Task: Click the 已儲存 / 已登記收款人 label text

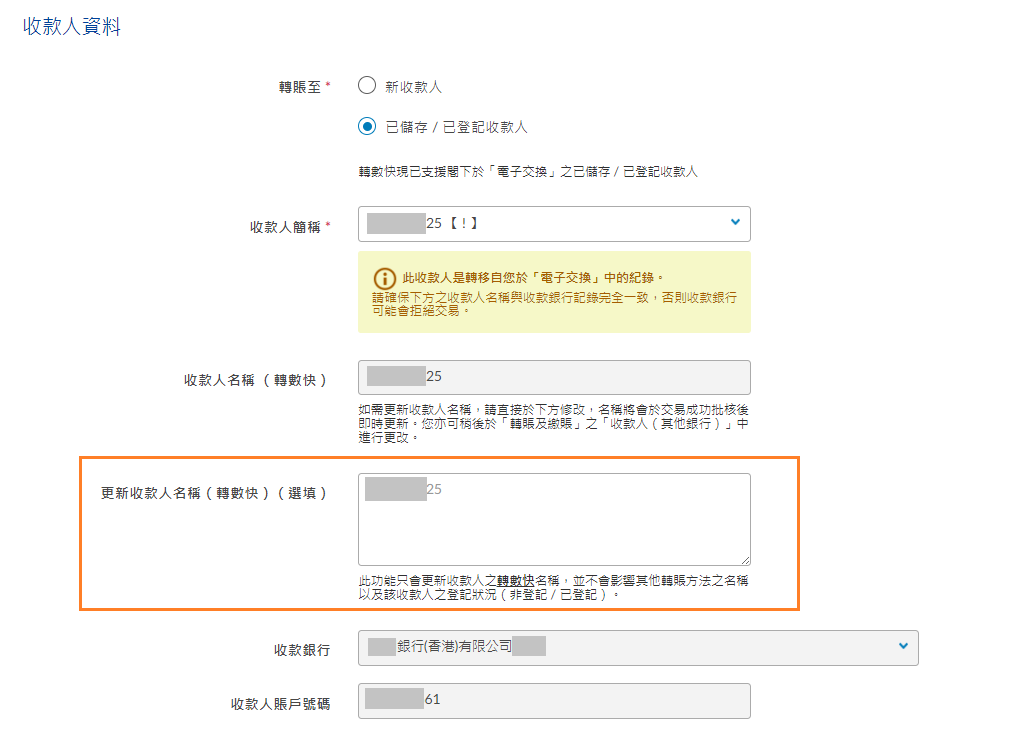Action: click(x=456, y=128)
